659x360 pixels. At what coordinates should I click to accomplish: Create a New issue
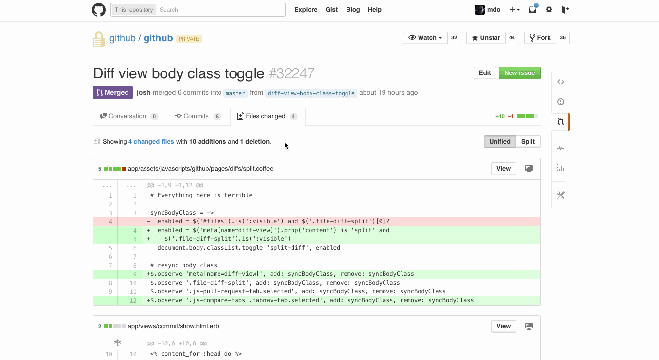pos(520,73)
